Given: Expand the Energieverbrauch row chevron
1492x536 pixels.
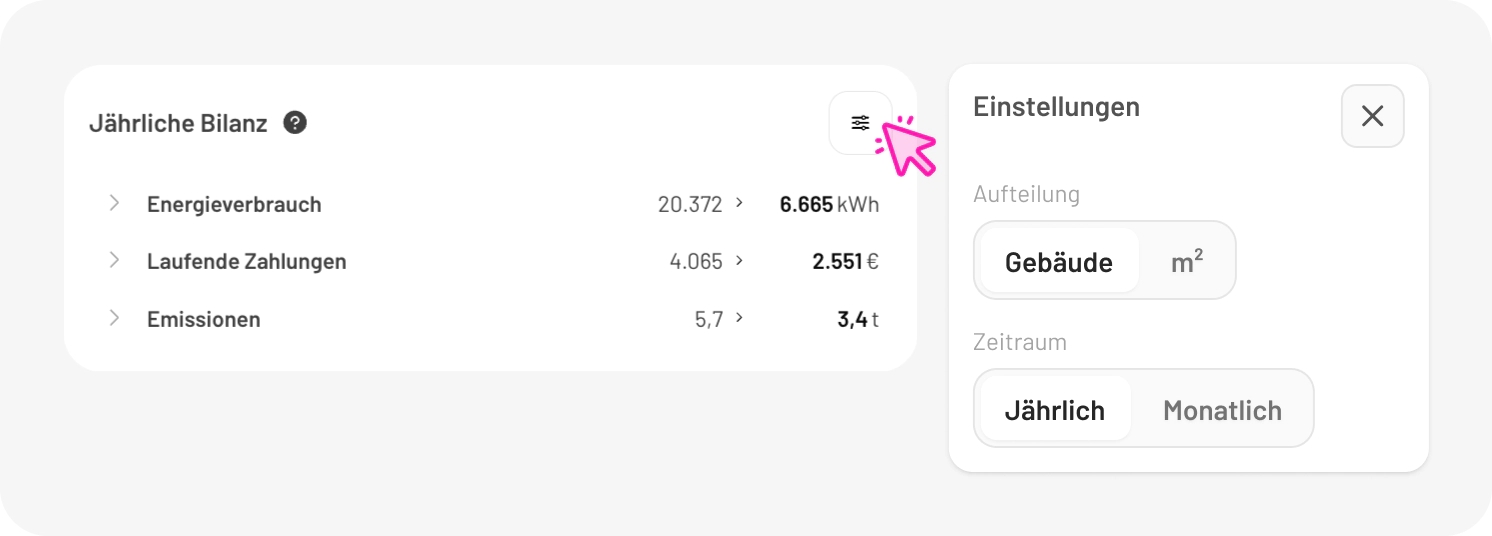Looking at the screenshot, I should coord(114,203).
